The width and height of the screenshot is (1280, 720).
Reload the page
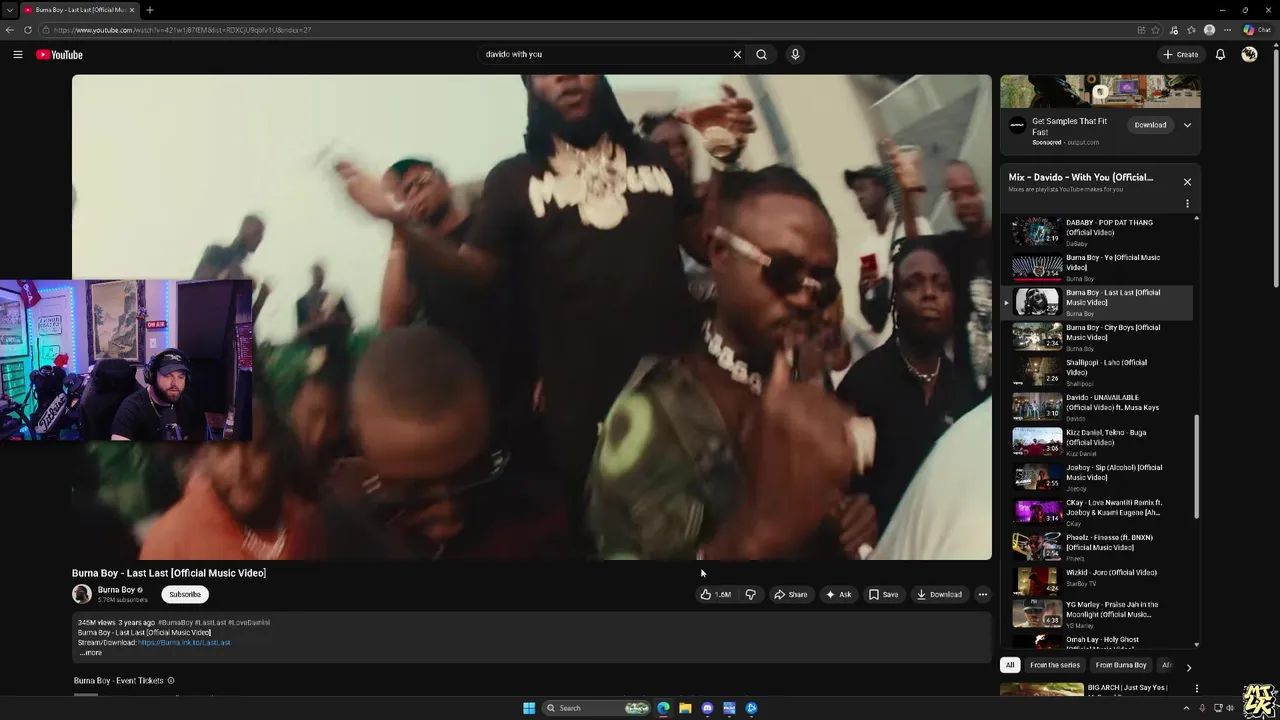[27, 30]
